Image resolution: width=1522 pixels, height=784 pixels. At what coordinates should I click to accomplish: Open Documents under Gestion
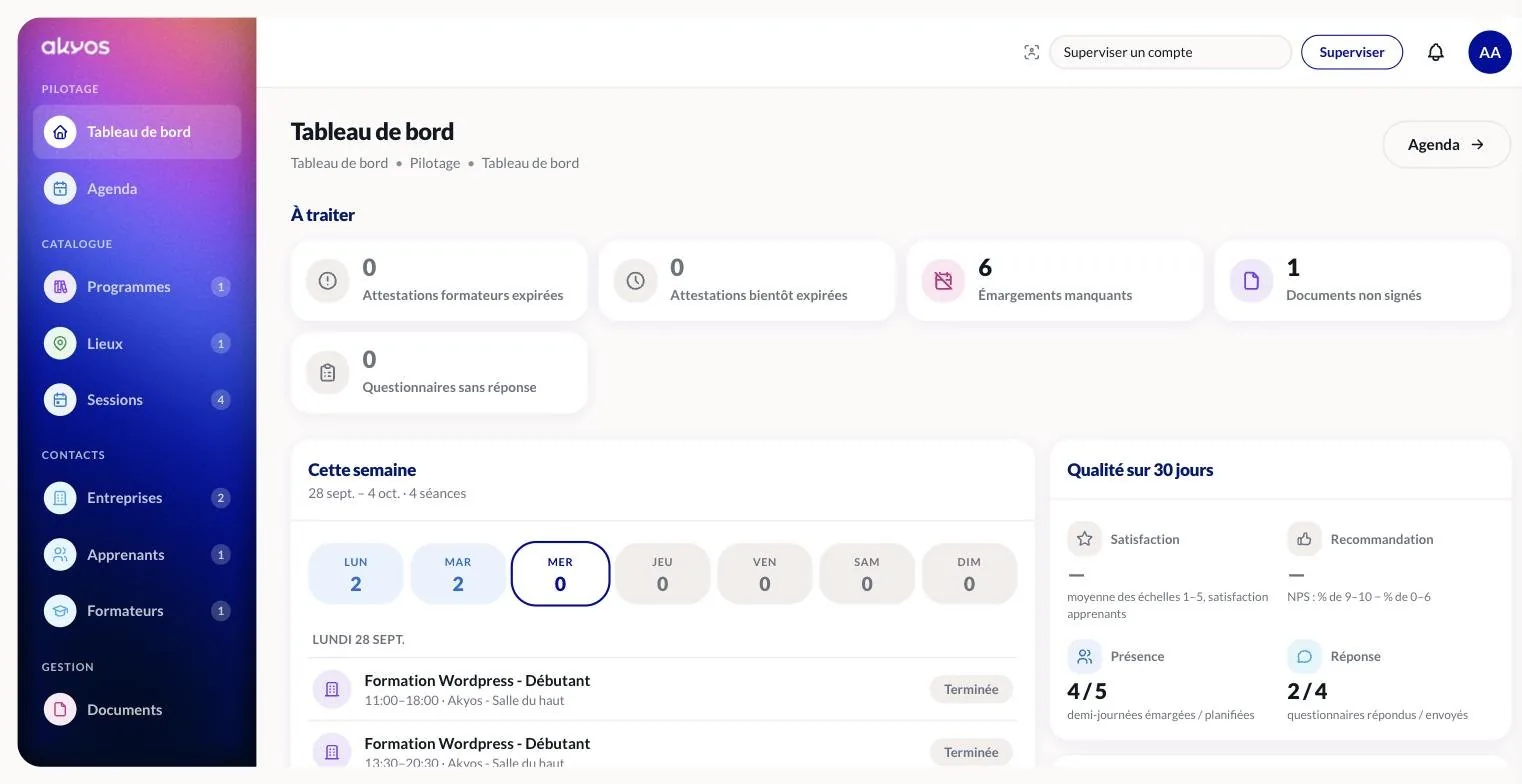click(137, 710)
